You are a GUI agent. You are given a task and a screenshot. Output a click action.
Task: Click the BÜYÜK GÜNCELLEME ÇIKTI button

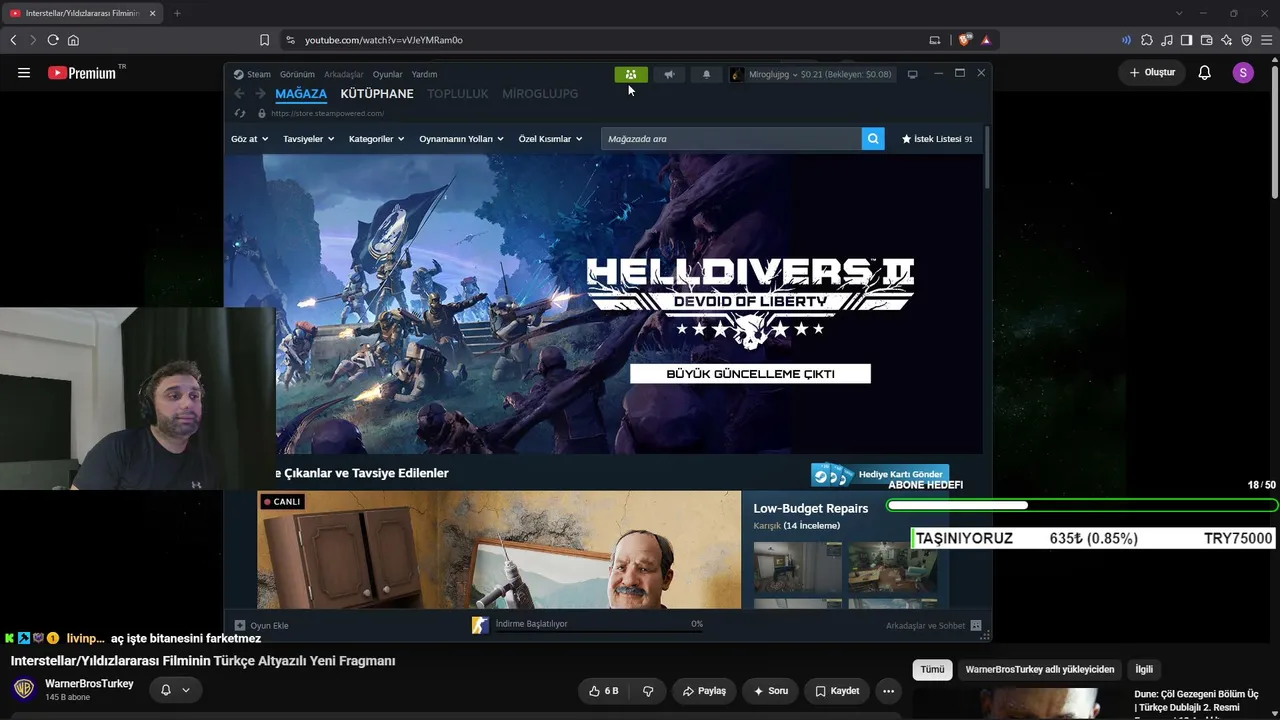pos(750,374)
